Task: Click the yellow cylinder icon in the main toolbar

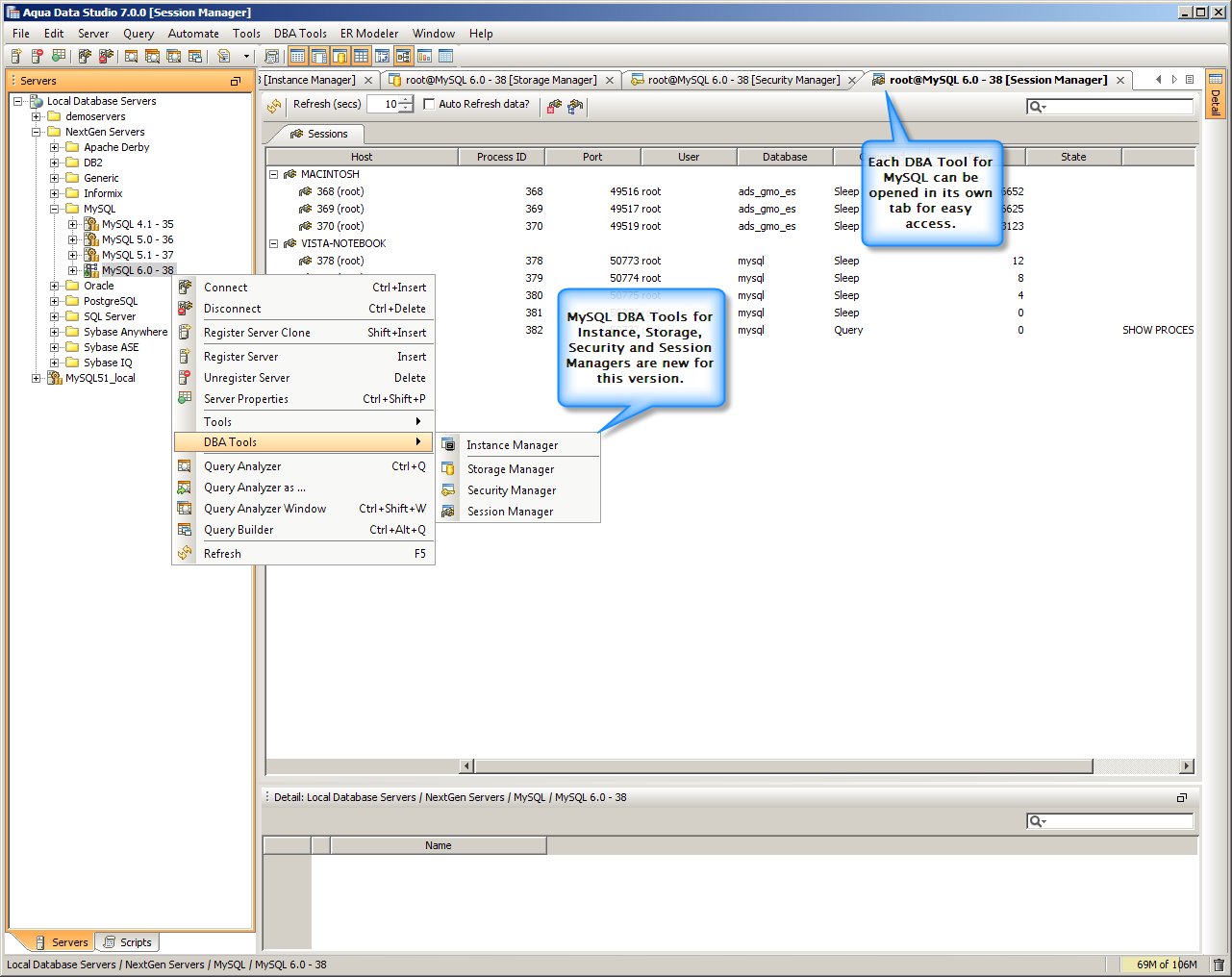Action: (x=339, y=56)
